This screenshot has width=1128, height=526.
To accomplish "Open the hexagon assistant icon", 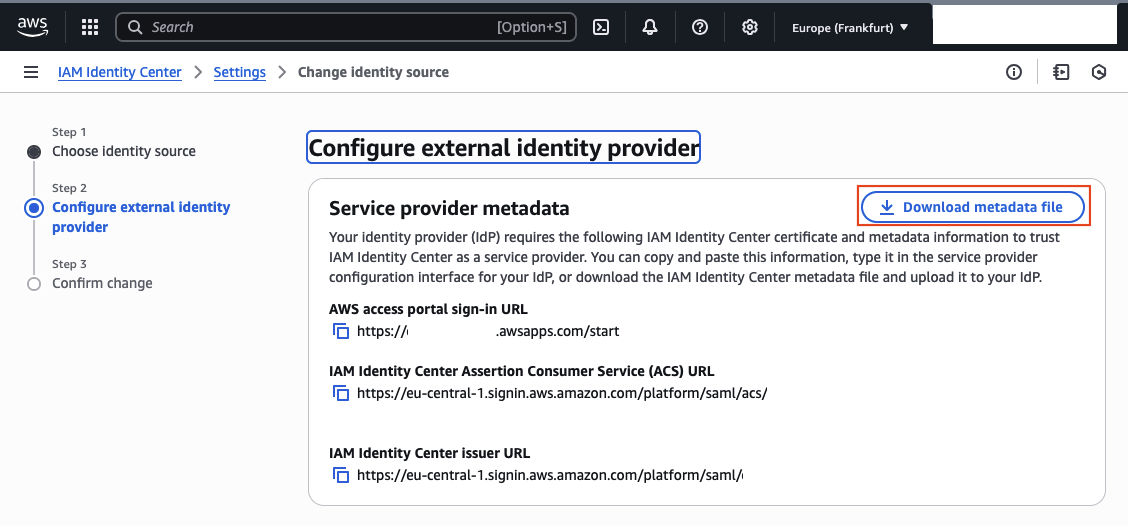I will (1099, 72).
